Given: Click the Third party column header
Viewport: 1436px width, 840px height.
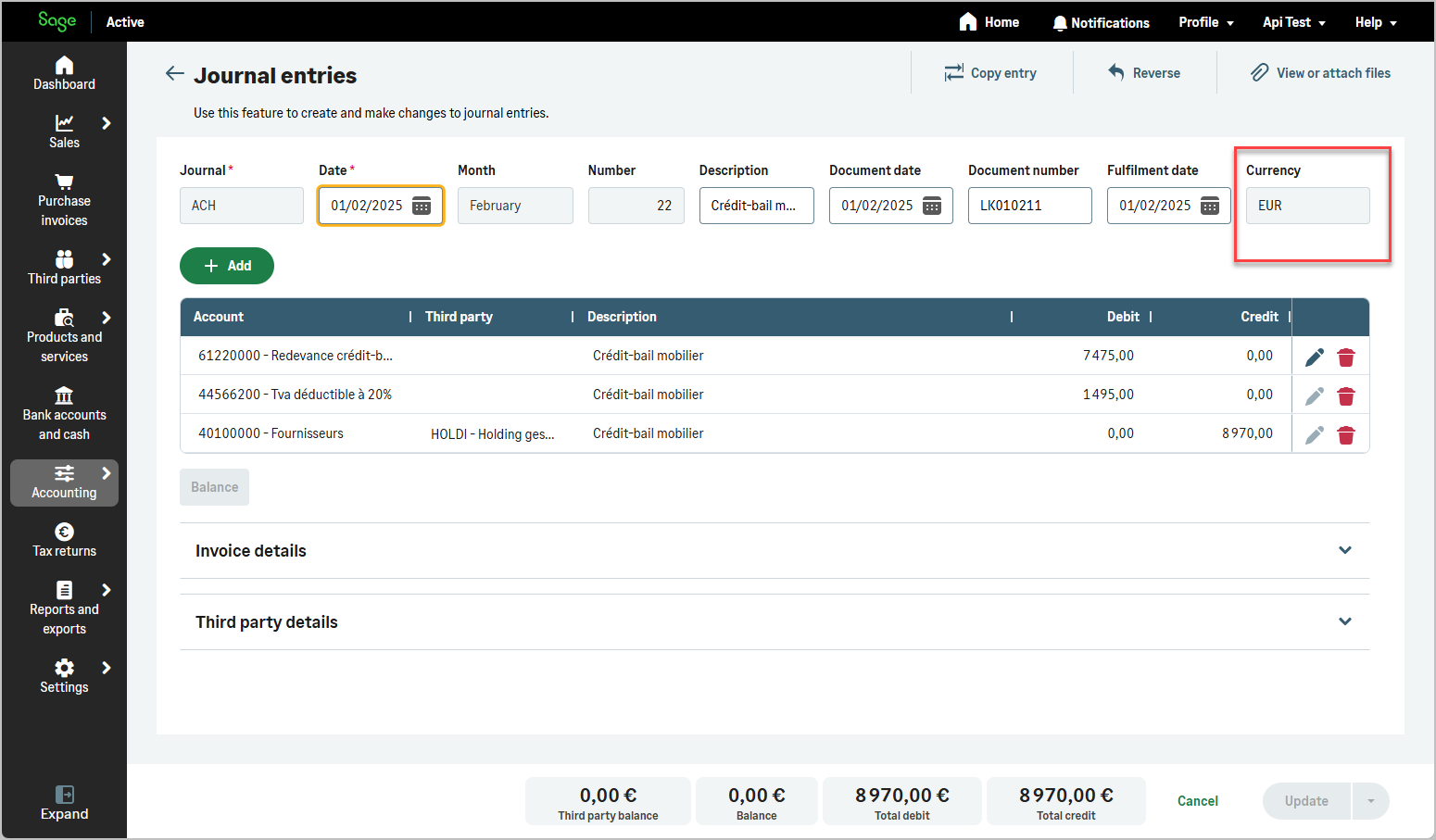Looking at the screenshot, I should tap(459, 317).
